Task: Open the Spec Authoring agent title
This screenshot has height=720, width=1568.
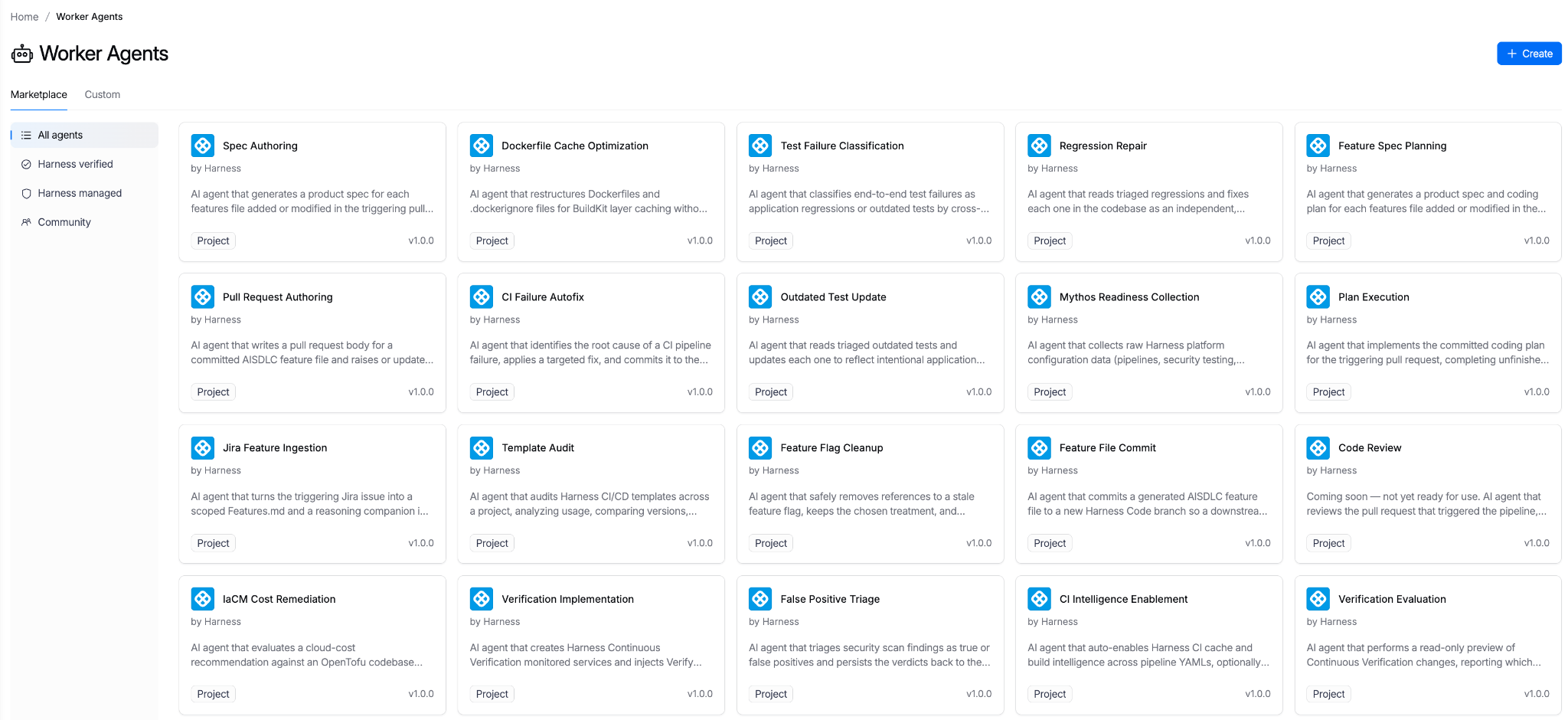Action: coord(260,146)
